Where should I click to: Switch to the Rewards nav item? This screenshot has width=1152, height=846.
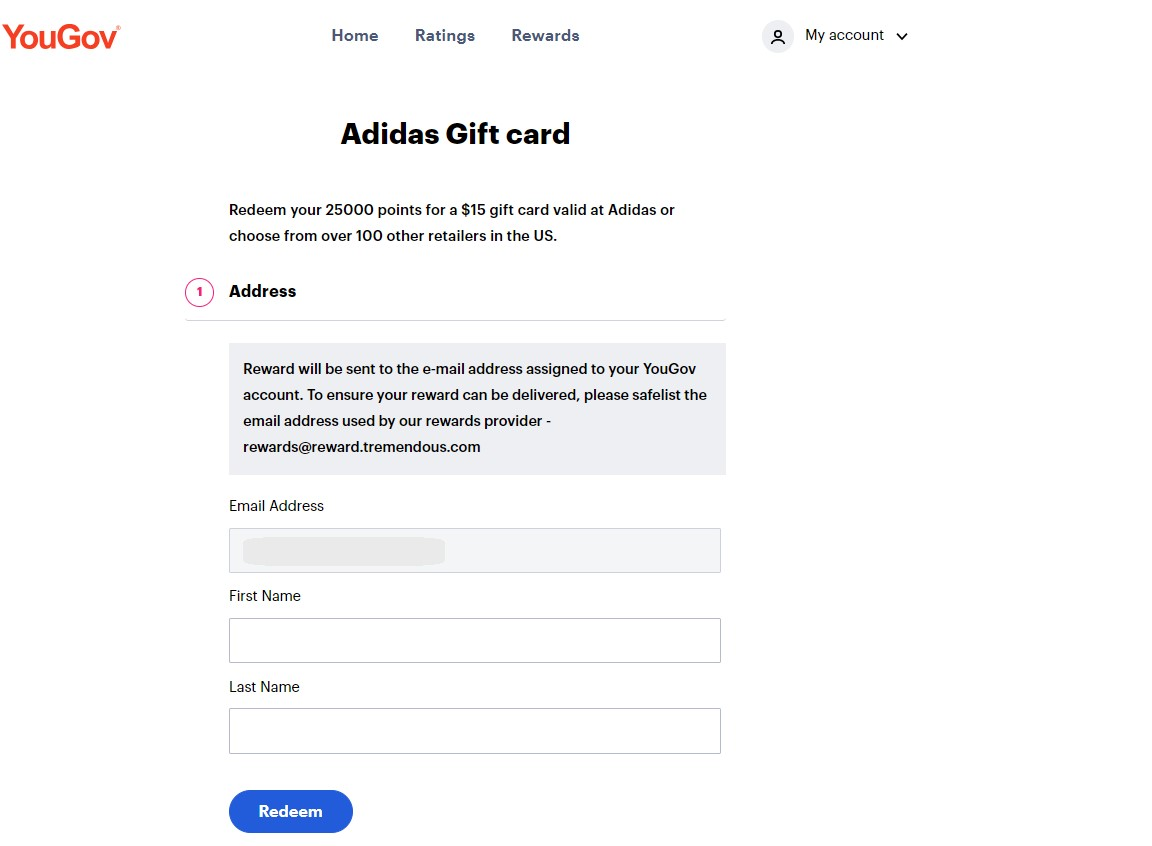pyautogui.click(x=545, y=36)
